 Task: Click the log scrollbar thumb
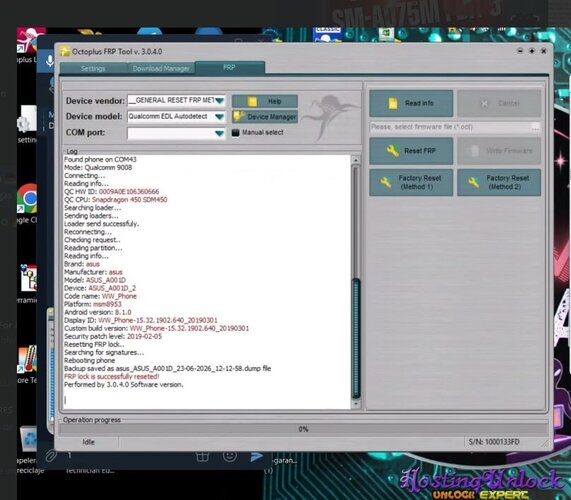click(x=356, y=339)
